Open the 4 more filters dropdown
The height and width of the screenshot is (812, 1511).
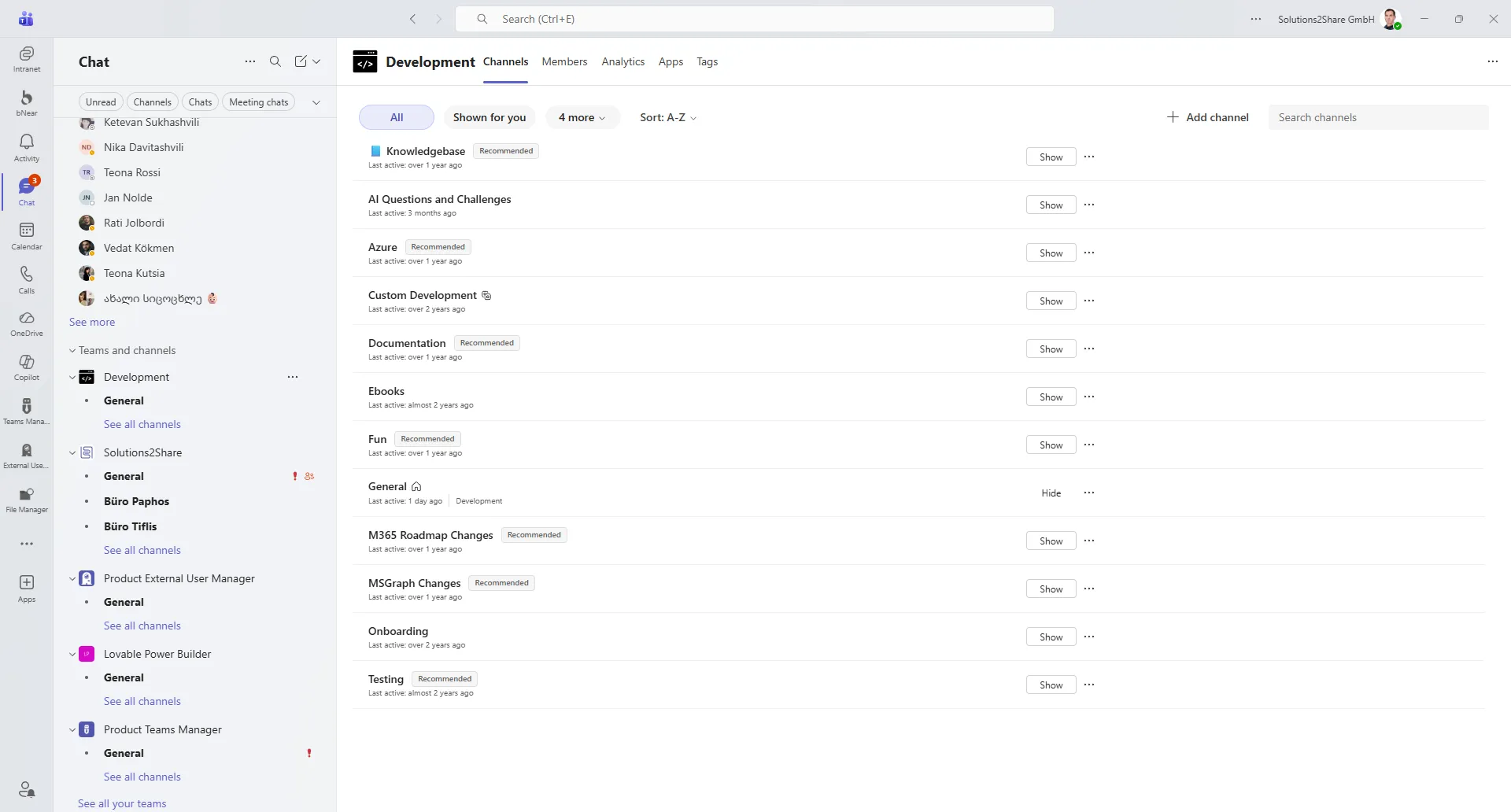click(x=582, y=117)
